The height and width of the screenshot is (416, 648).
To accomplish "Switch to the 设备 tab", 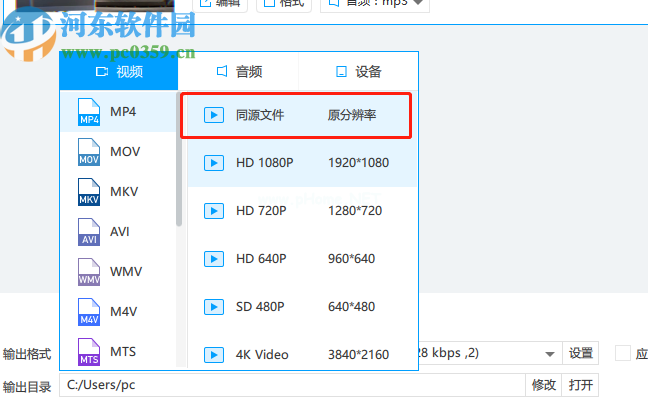I will click(358, 71).
